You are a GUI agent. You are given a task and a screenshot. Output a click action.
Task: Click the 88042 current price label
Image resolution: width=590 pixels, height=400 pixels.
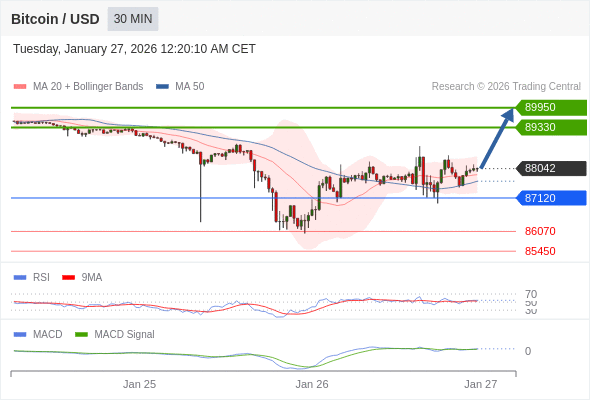pyautogui.click(x=551, y=168)
